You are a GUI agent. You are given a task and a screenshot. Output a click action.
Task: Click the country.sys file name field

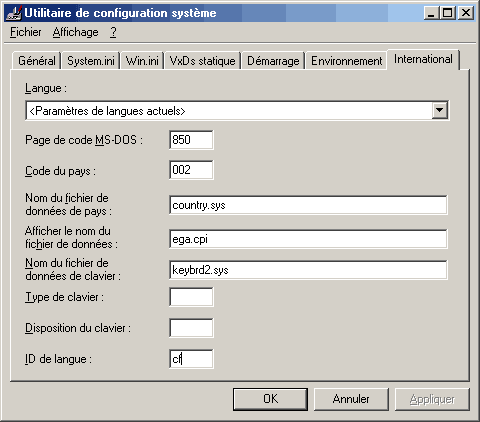(x=308, y=205)
